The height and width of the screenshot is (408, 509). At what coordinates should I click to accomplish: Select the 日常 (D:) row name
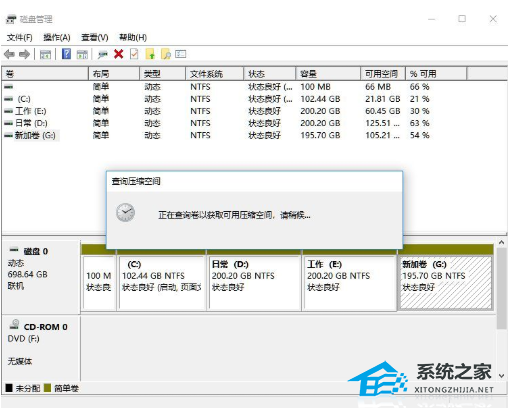(x=31, y=123)
